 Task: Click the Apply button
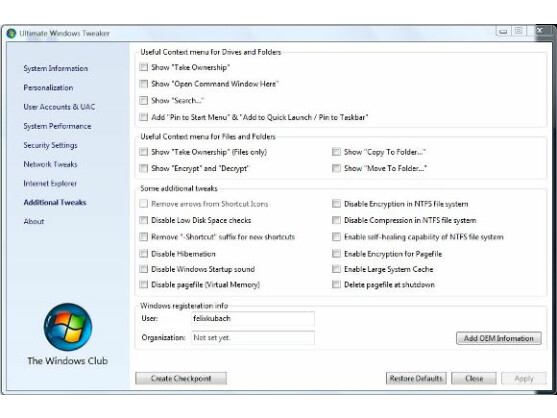pyautogui.click(x=524, y=378)
